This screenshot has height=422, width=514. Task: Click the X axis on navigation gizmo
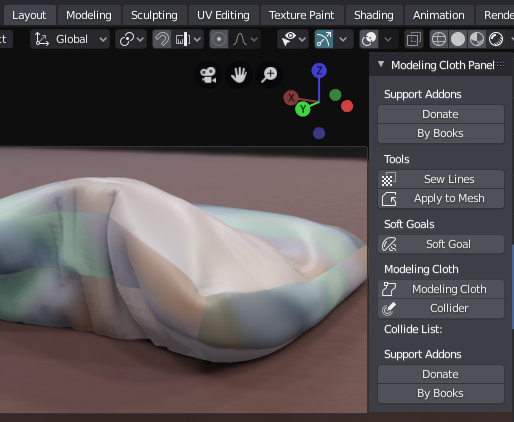point(291,98)
